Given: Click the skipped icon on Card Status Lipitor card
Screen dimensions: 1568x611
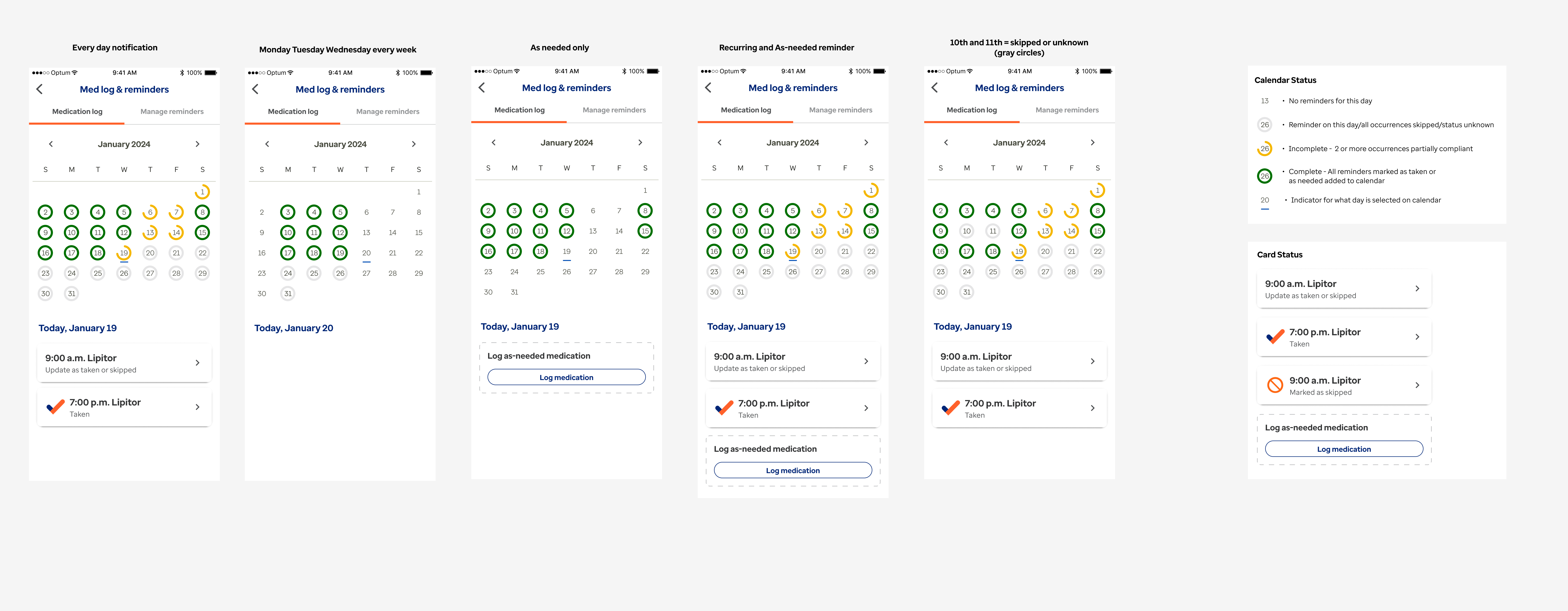Looking at the screenshot, I should 1275,385.
